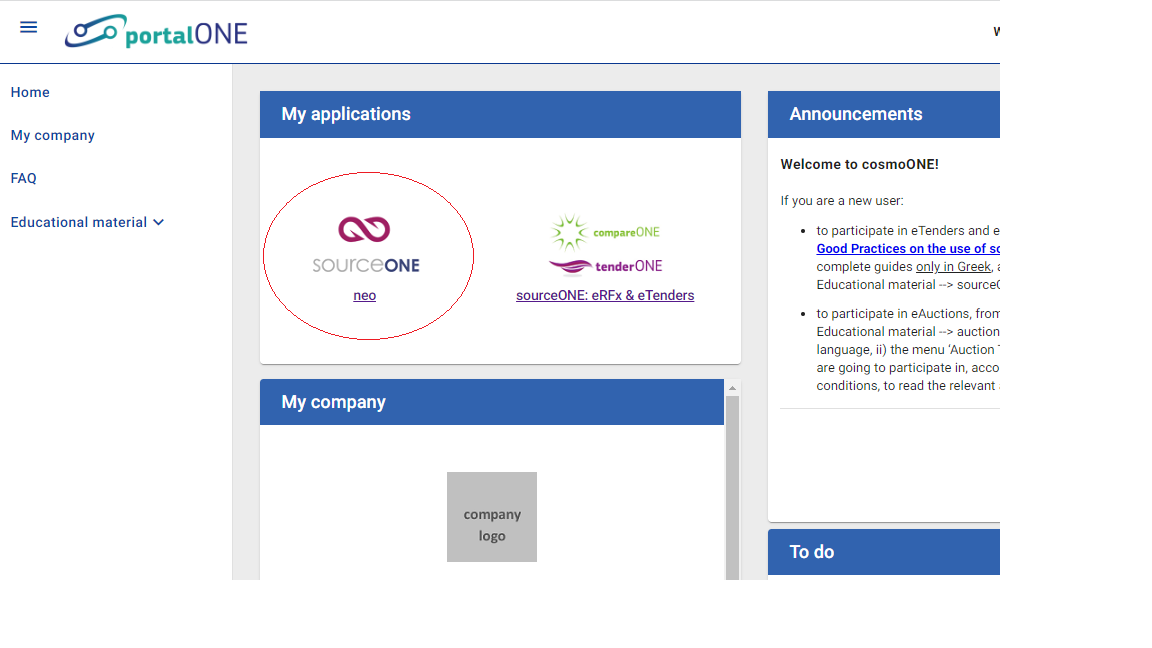Click the My company panel scrollbar
The width and height of the screenshot is (1152, 648).
click(732, 480)
